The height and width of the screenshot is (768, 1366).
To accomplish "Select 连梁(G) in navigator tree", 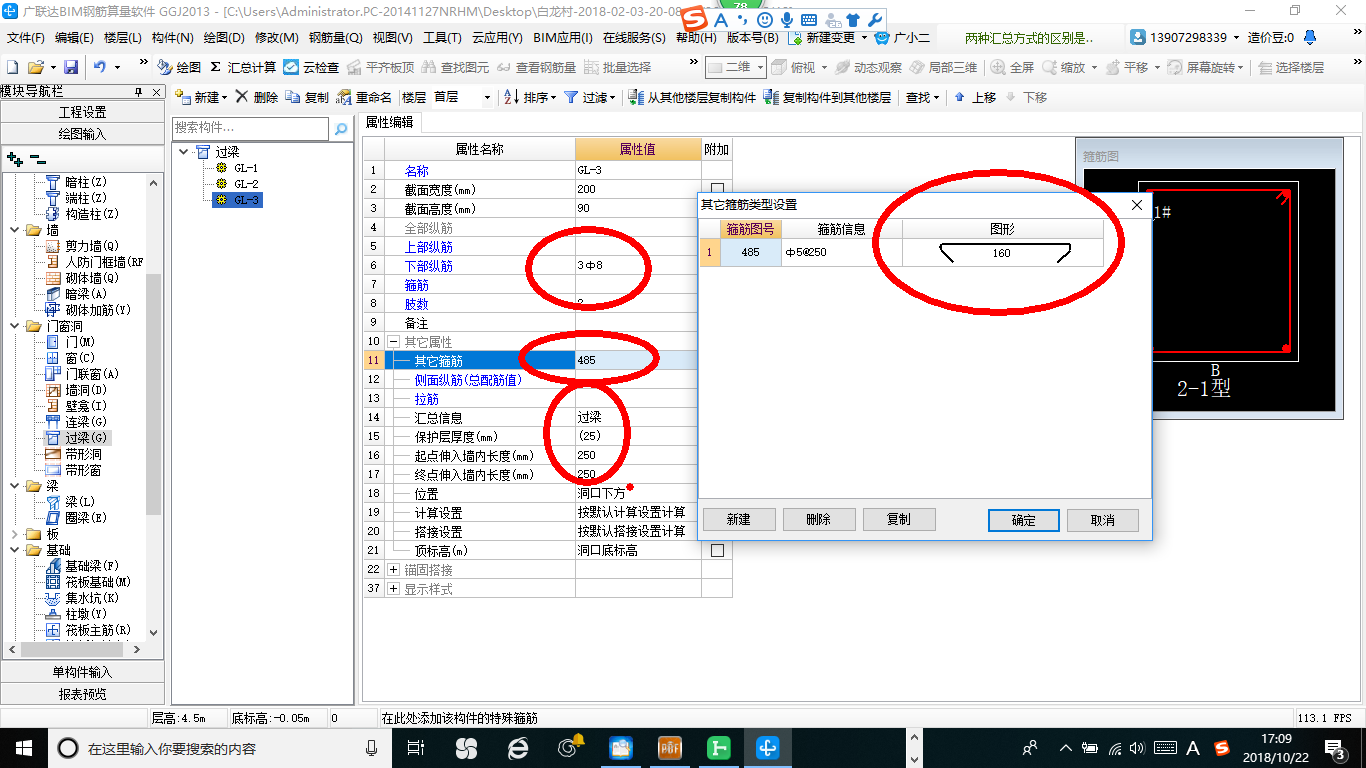I will click(86, 422).
